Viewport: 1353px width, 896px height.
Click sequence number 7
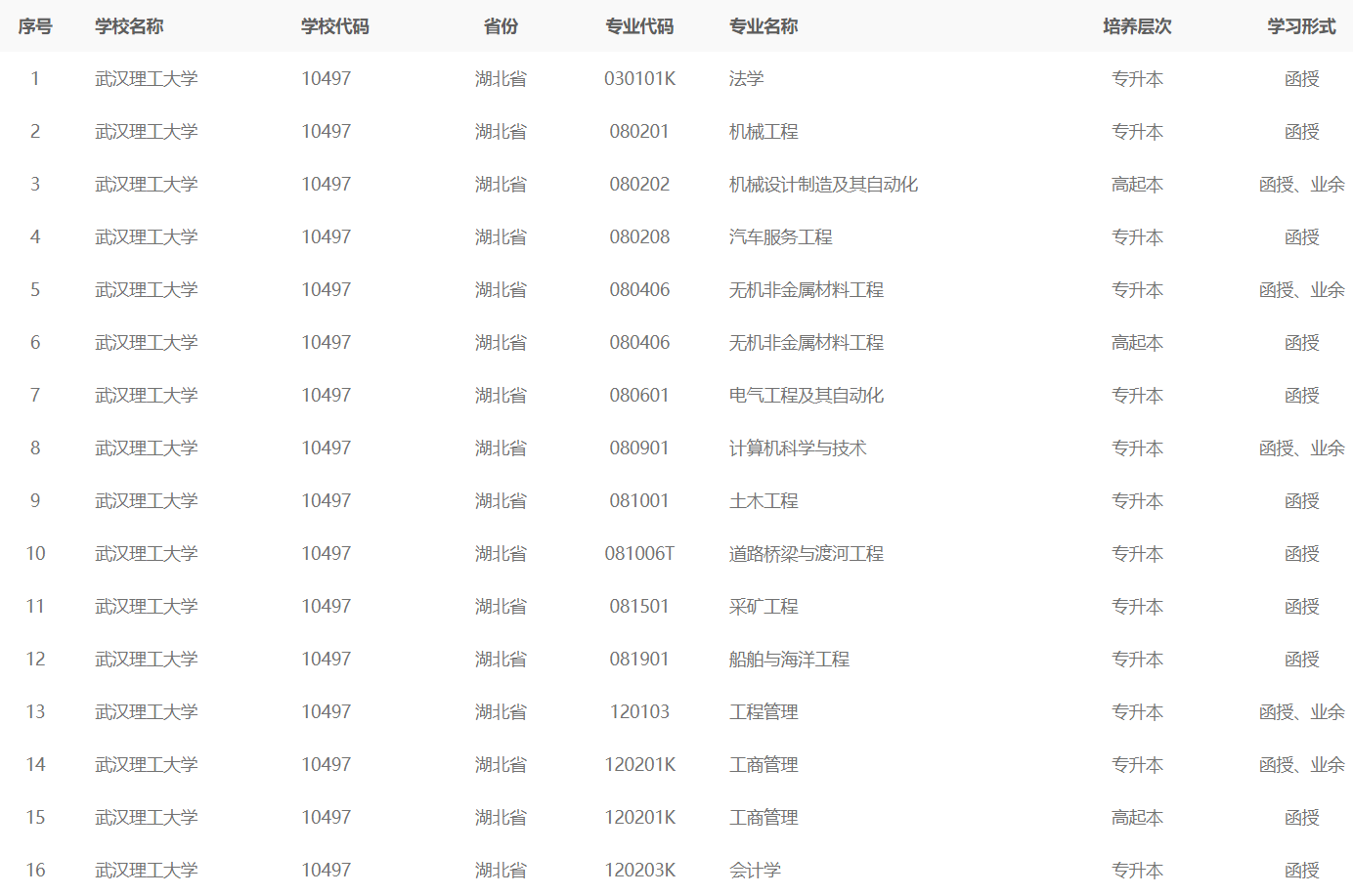tap(35, 396)
